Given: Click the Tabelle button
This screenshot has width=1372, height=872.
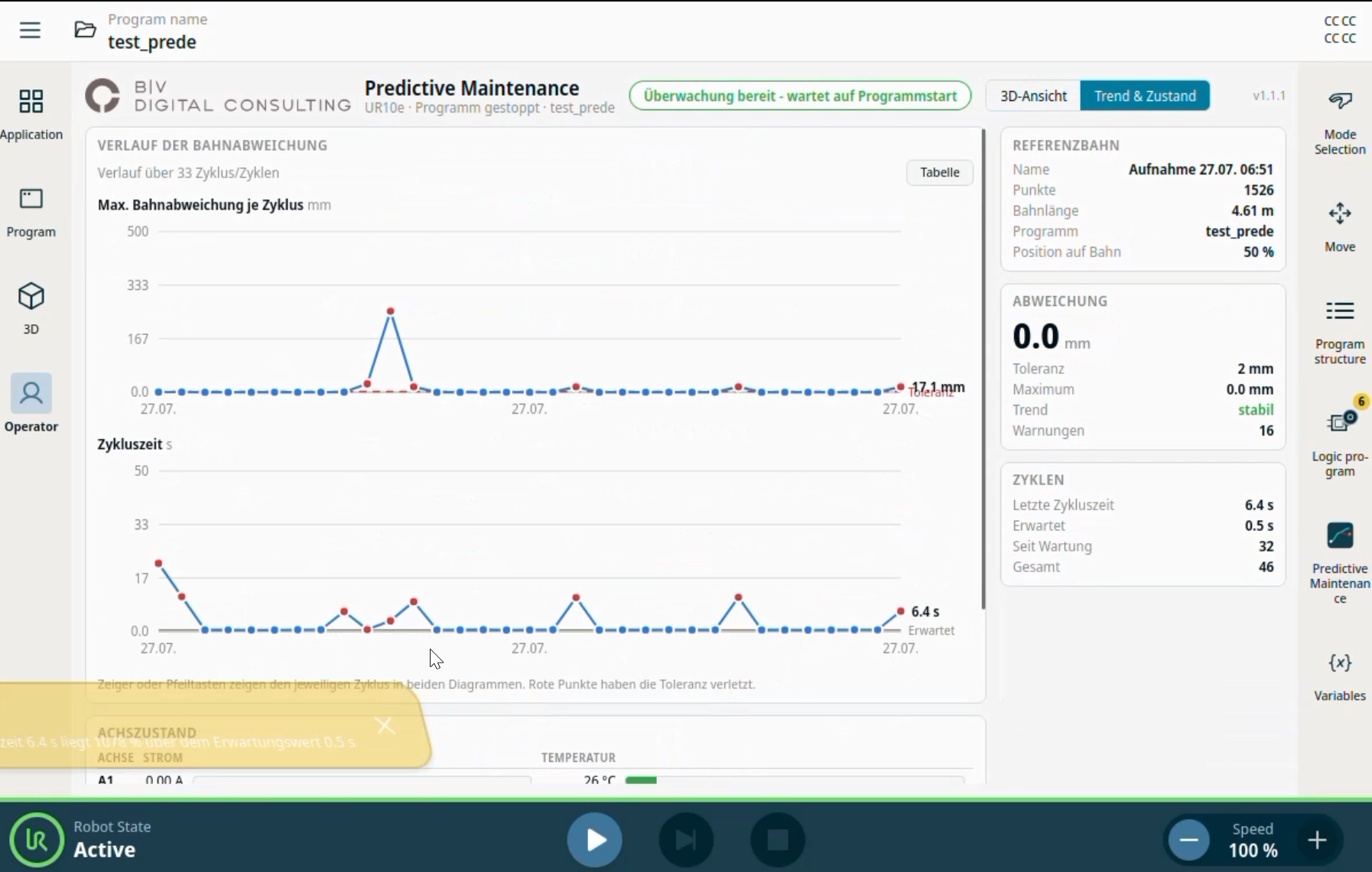Looking at the screenshot, I should pyautogui.click(x=940, y=172).
